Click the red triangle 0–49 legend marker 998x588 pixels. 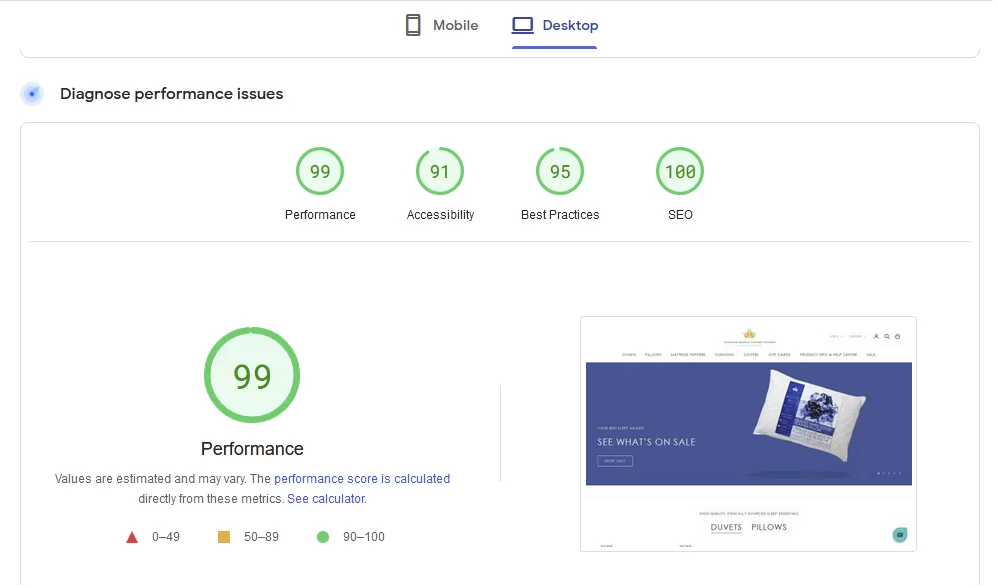[x=132, y=537]
